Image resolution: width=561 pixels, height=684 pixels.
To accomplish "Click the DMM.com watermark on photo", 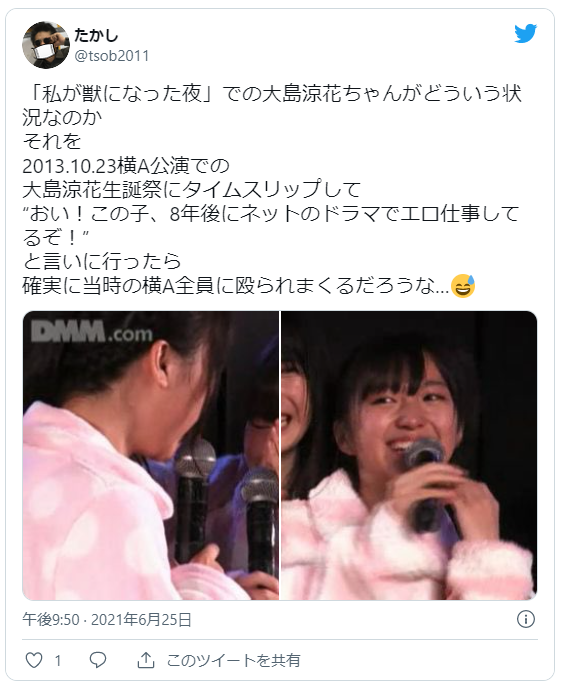I will tap(92, 332).
